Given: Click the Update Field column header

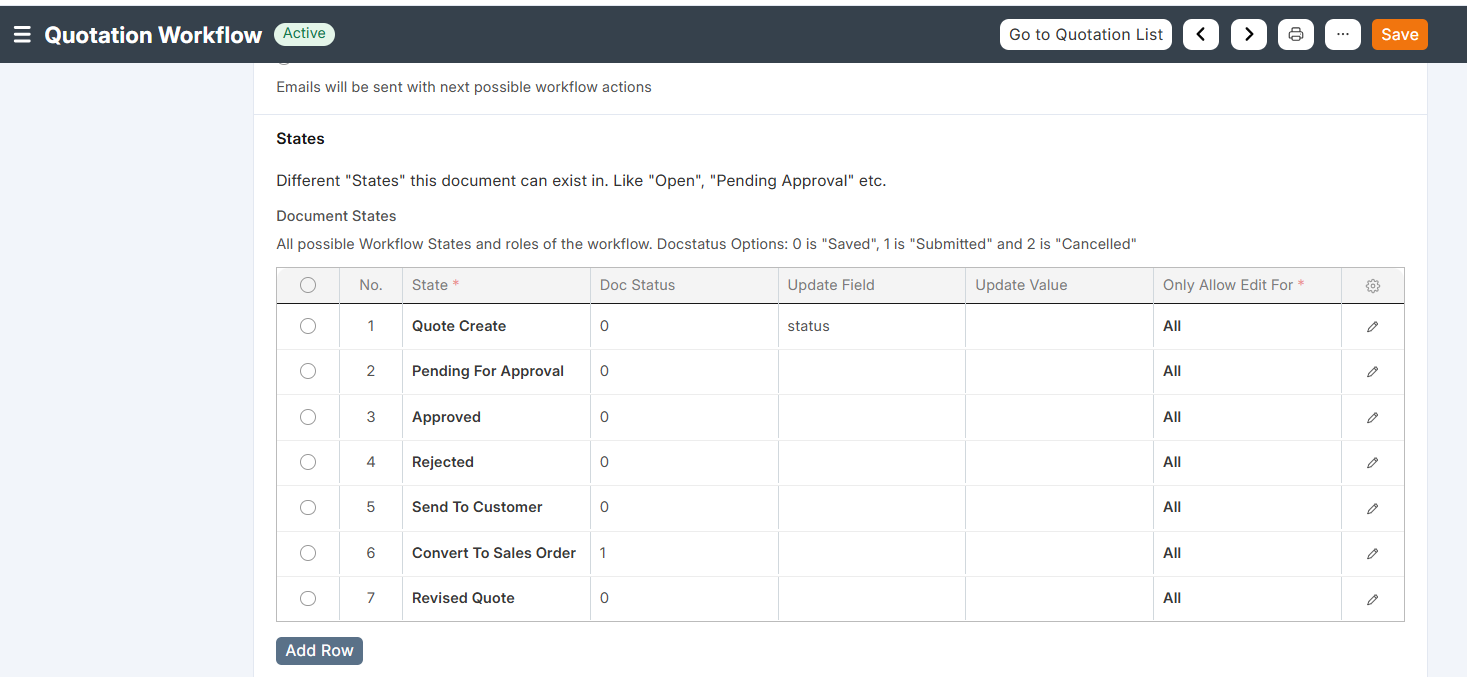Looking at the screenshot, I should click(x=871, y=285).
